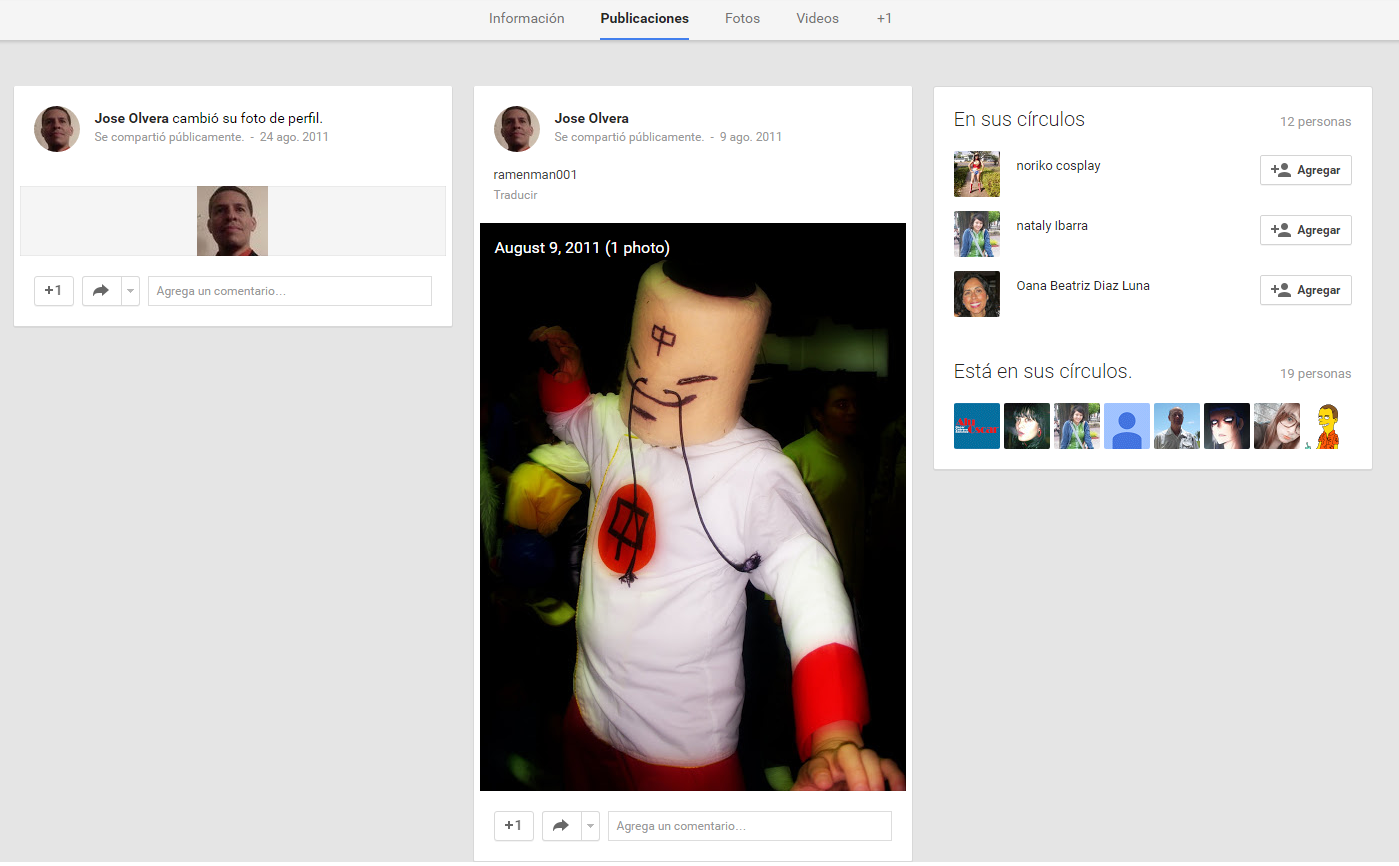Click the Está en sus círculos heading
The width and height of the screenshot is (1399, 866).
coord(1043,371)
